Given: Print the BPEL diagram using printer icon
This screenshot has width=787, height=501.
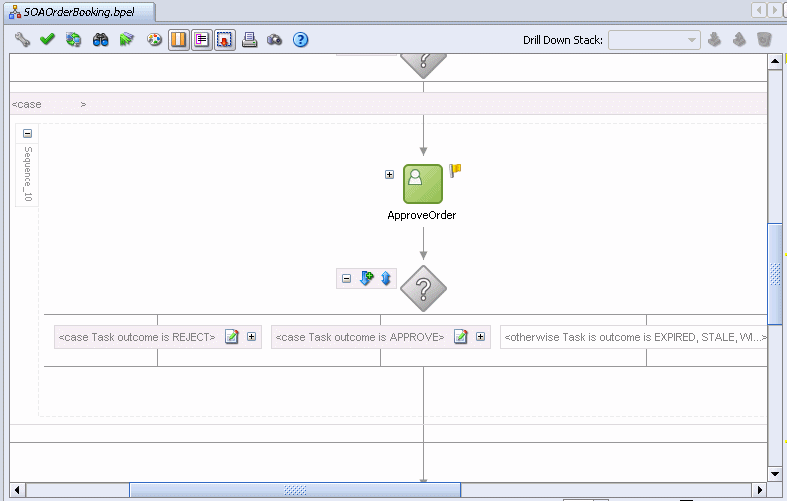Looking at the screenshot, I should click(249, 40).
